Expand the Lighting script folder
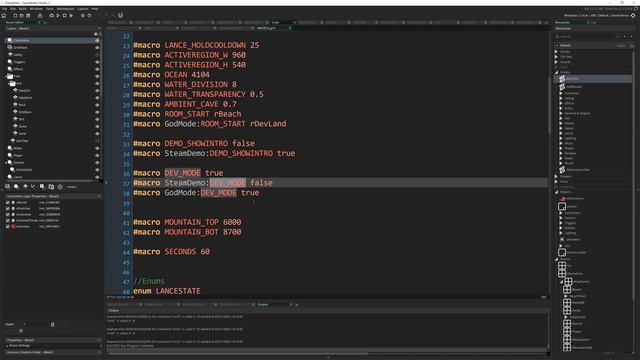The height and width of the screenshot is (360, 640). 561,138
